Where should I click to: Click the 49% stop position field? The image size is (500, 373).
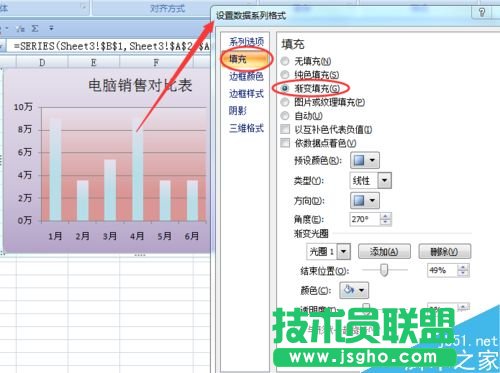443,270
